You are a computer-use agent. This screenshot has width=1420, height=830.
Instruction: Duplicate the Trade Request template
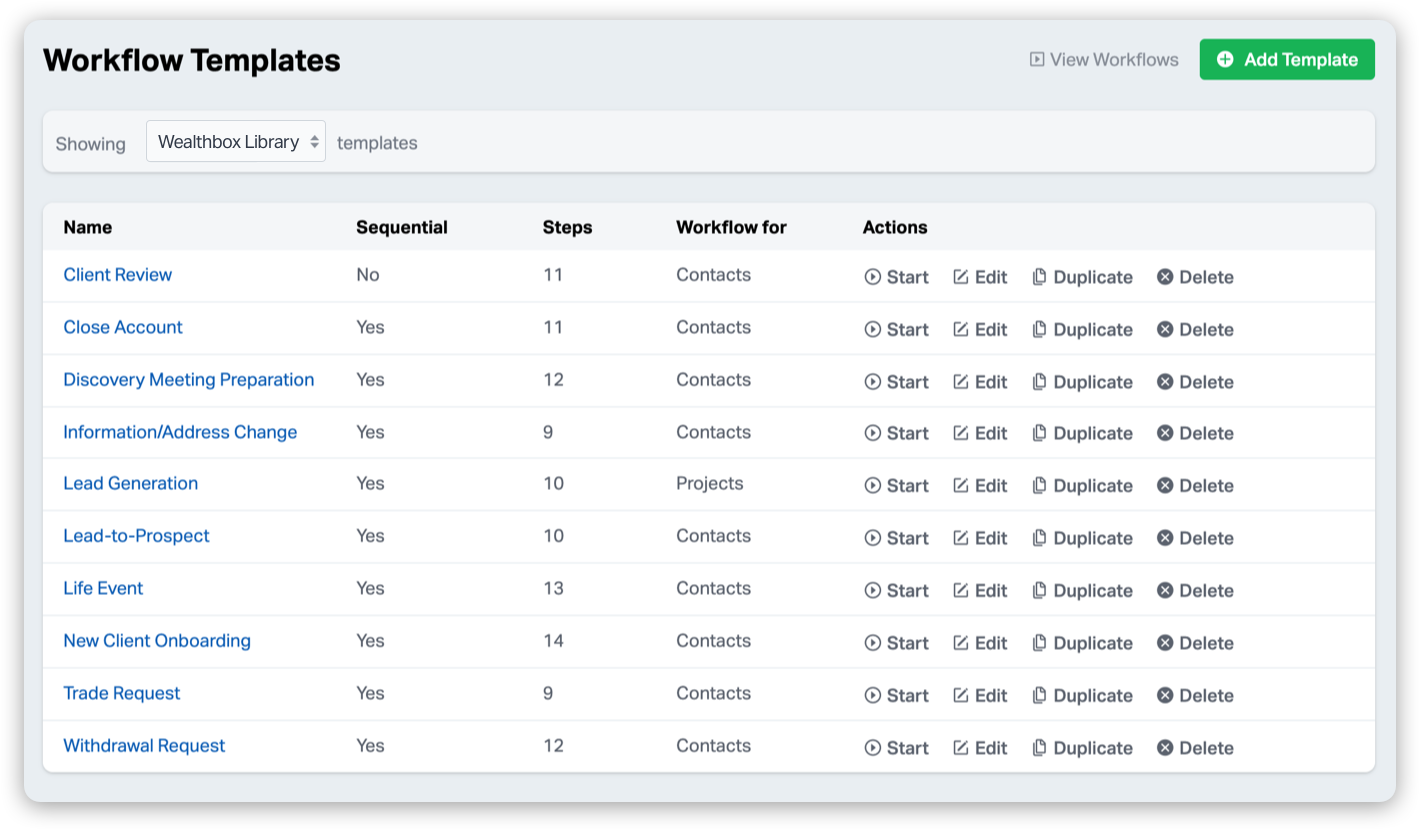(x=1082, y=695)
